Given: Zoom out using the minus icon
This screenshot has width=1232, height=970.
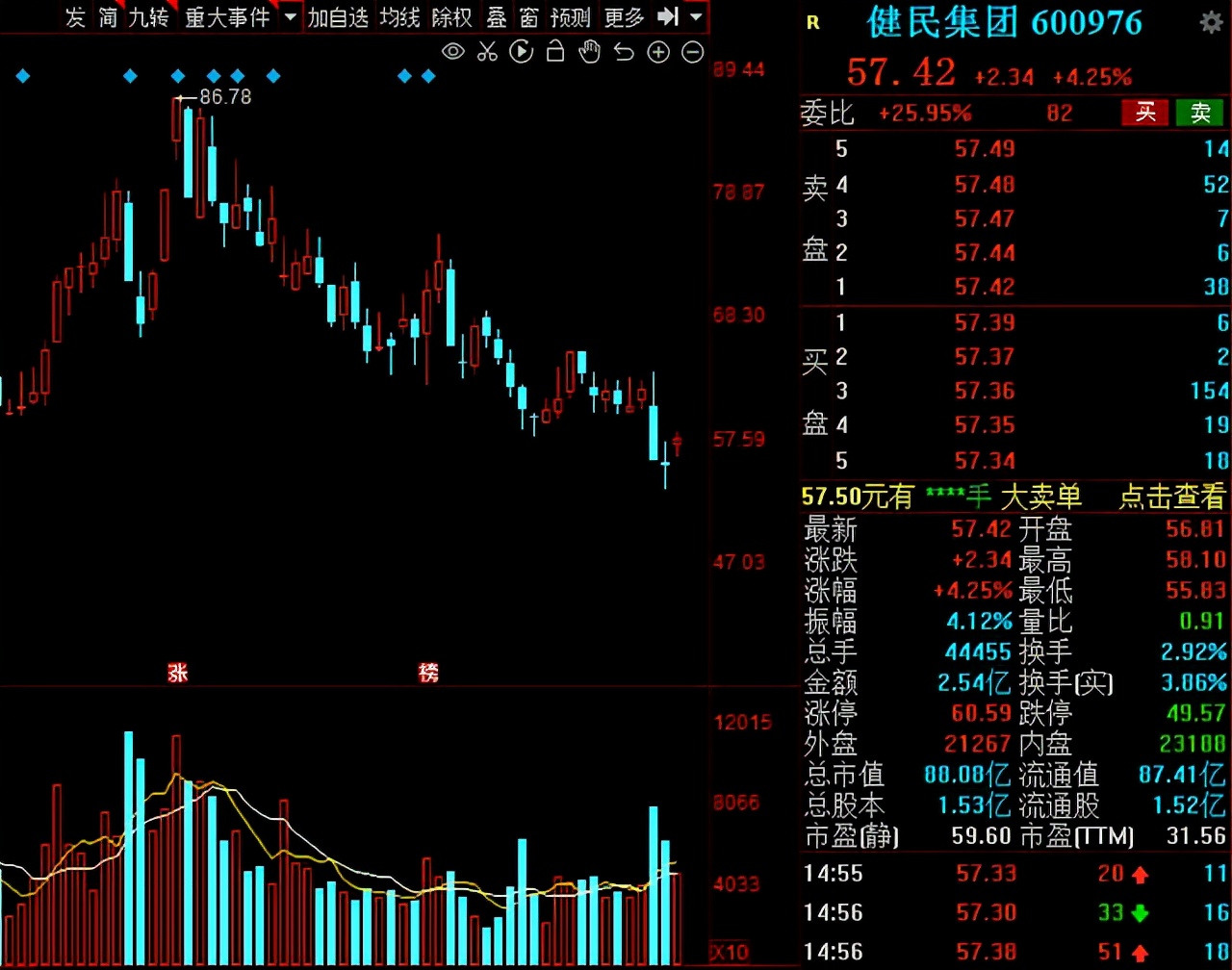Looking at the screenshot, I should point(692,52).
